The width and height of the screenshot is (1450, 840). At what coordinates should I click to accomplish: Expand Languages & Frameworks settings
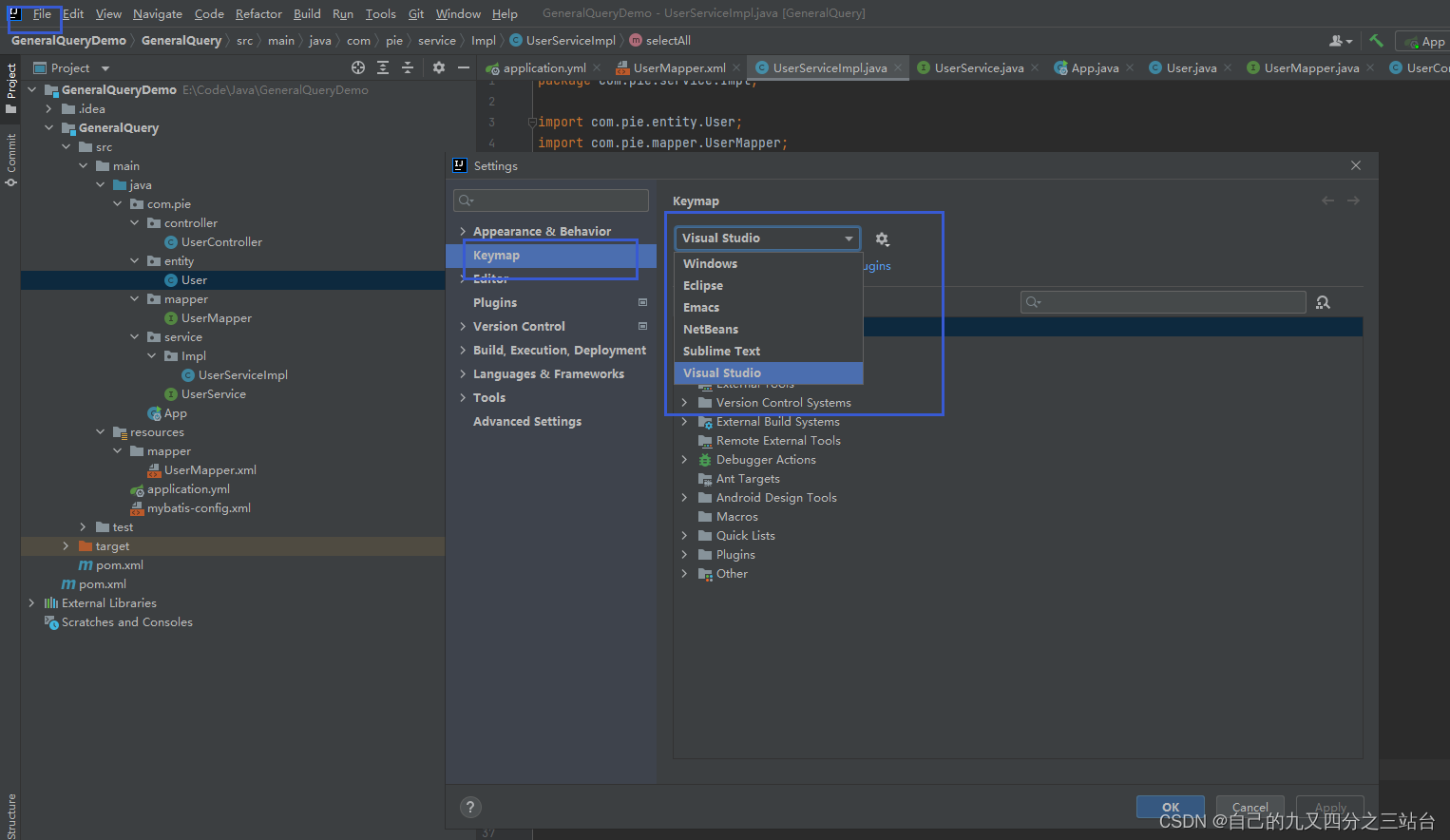[463, 373]
